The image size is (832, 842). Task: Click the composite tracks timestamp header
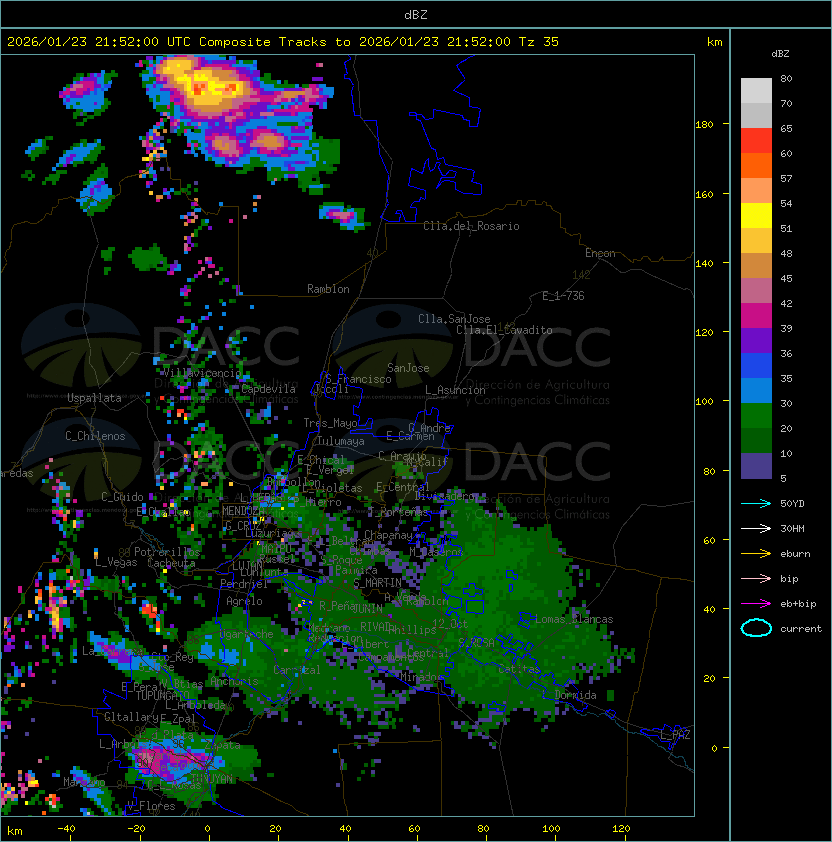tap(283, 42)
